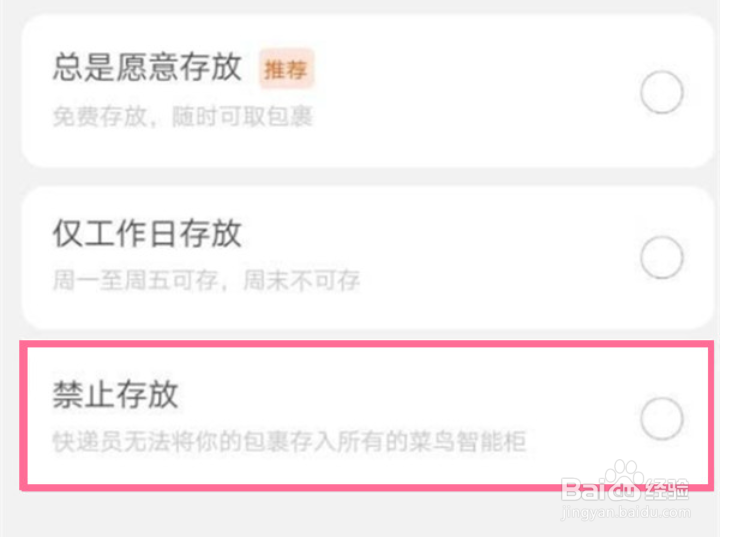Image resolution: width=732 pixels, height=538 pixels.
Task: Select the 仅工作日存放 radio button
Action: point(662,257)
